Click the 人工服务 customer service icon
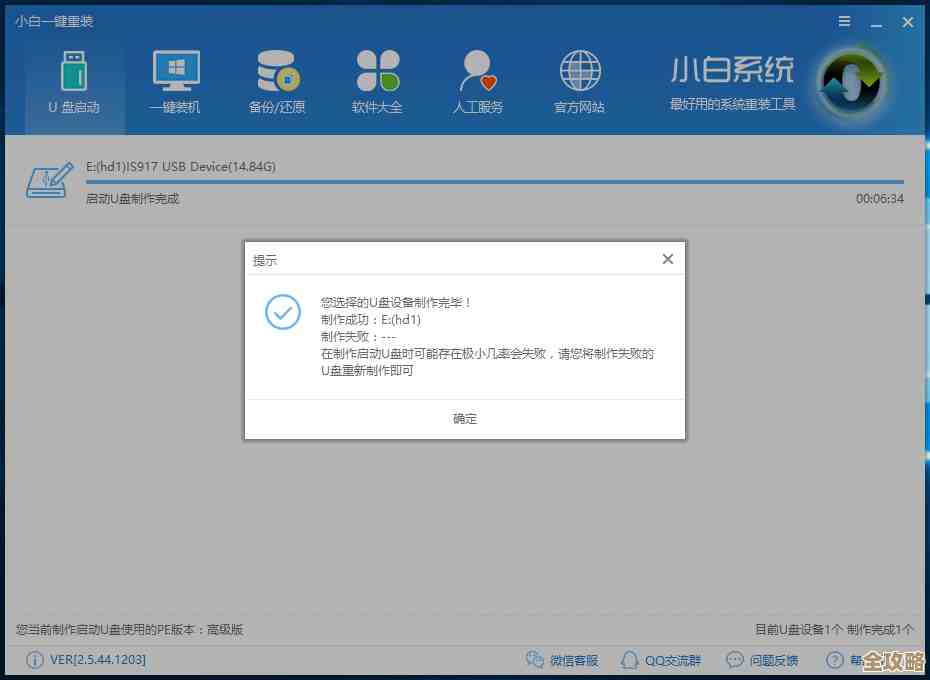 [x=478, y=80]
